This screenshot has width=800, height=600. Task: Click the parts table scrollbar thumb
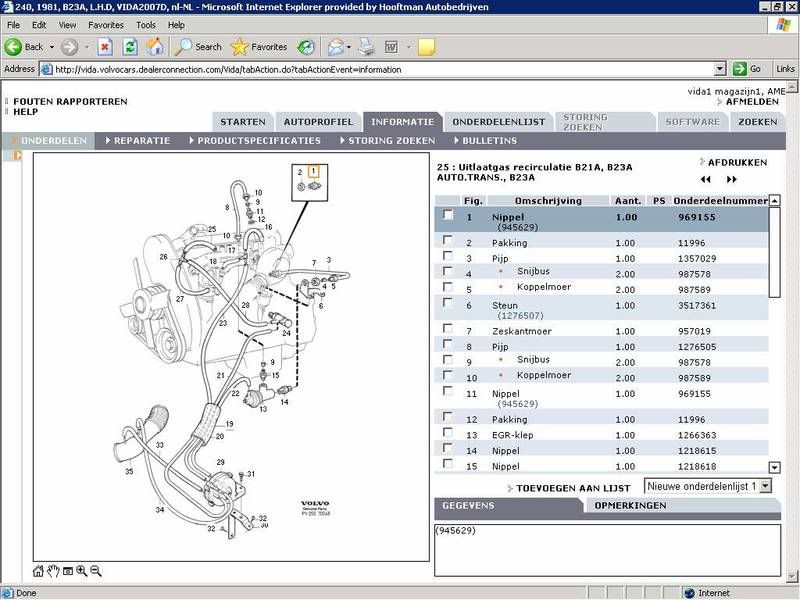click(774, 252)
